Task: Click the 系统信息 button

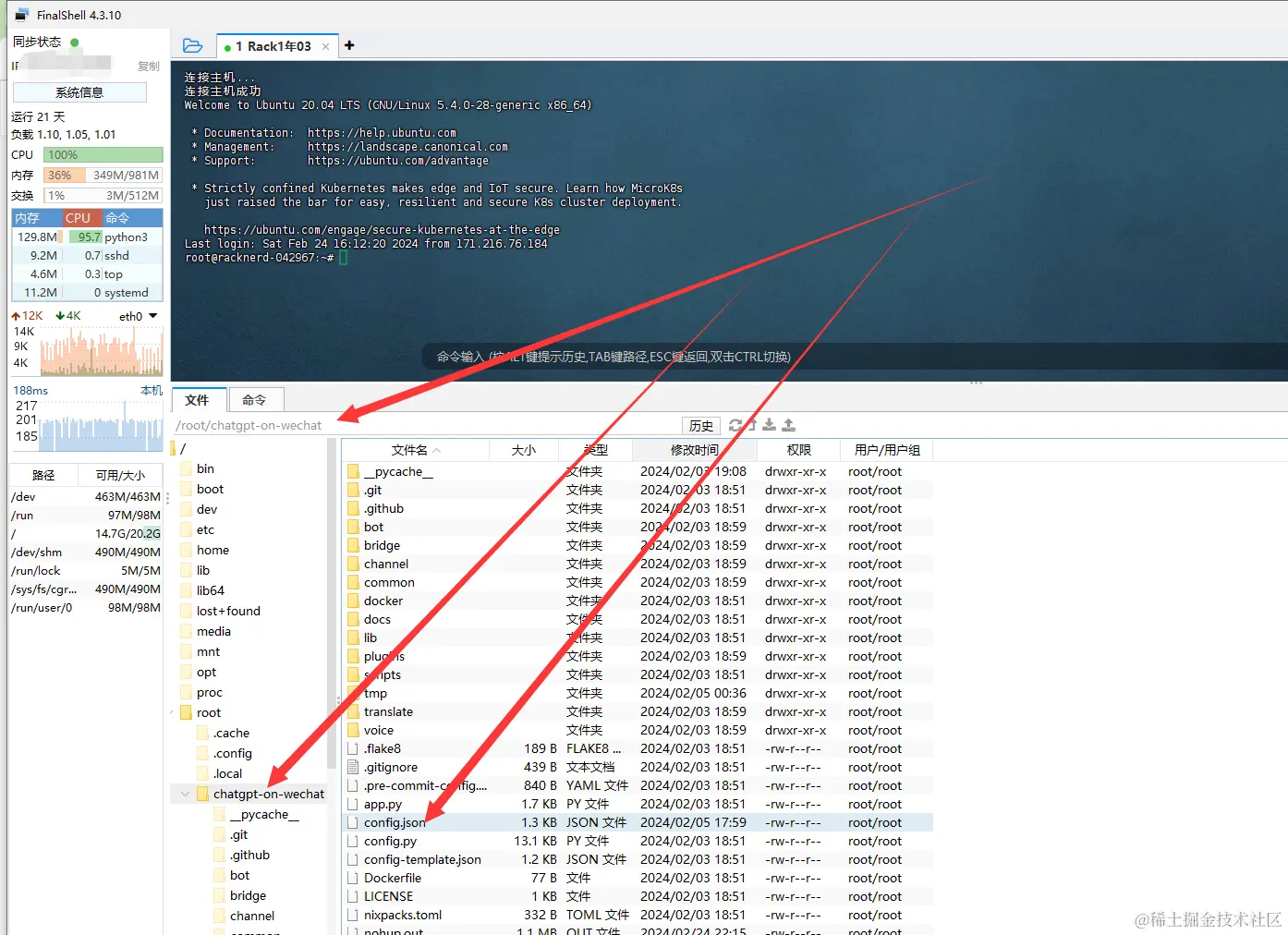Action: (x=79, y=92)
